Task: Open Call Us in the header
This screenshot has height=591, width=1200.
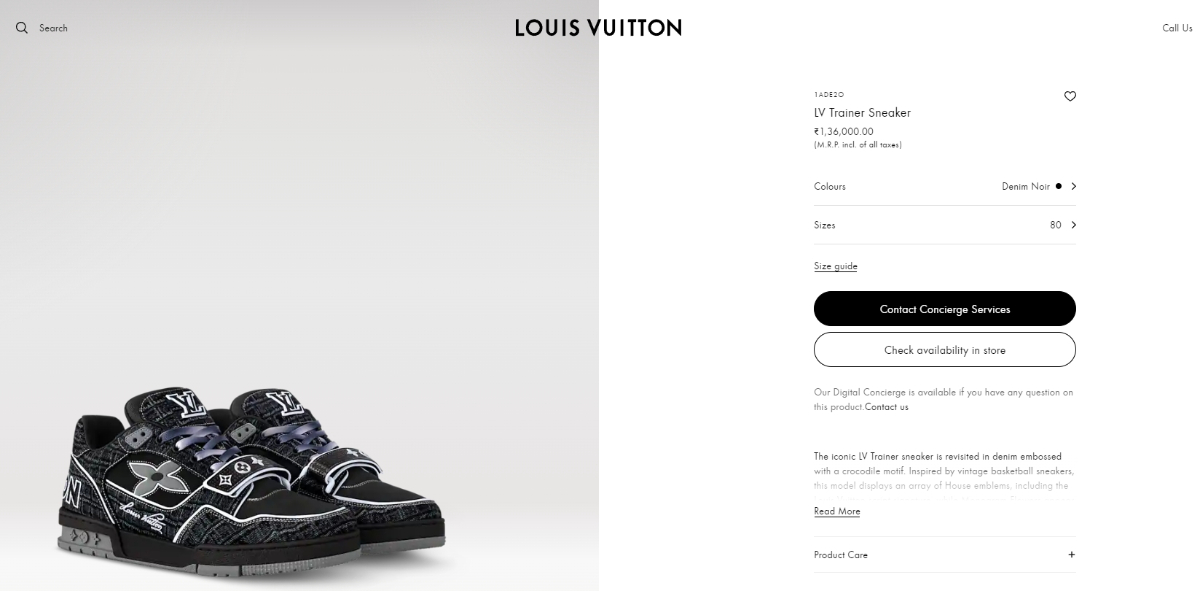Action: pyautogui.click(x=1177, y=28)
